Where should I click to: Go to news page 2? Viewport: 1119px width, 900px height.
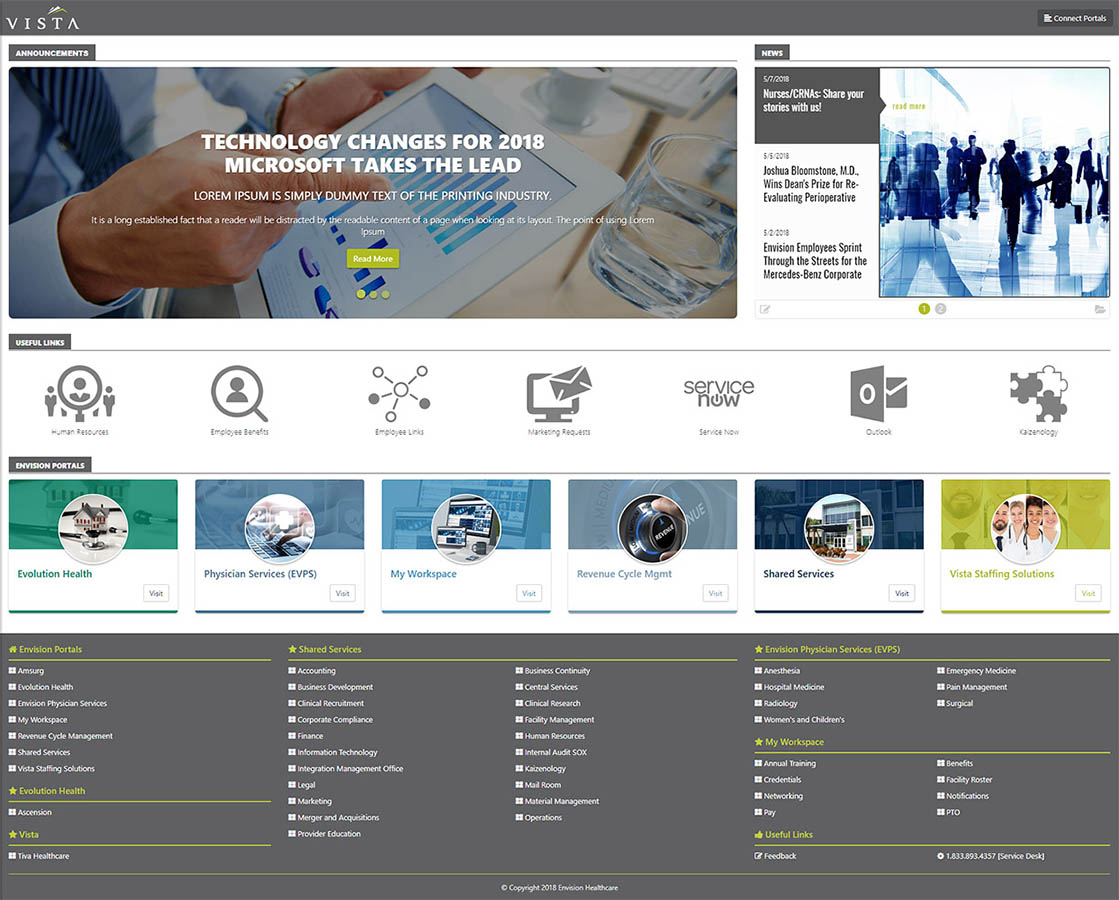941,309
